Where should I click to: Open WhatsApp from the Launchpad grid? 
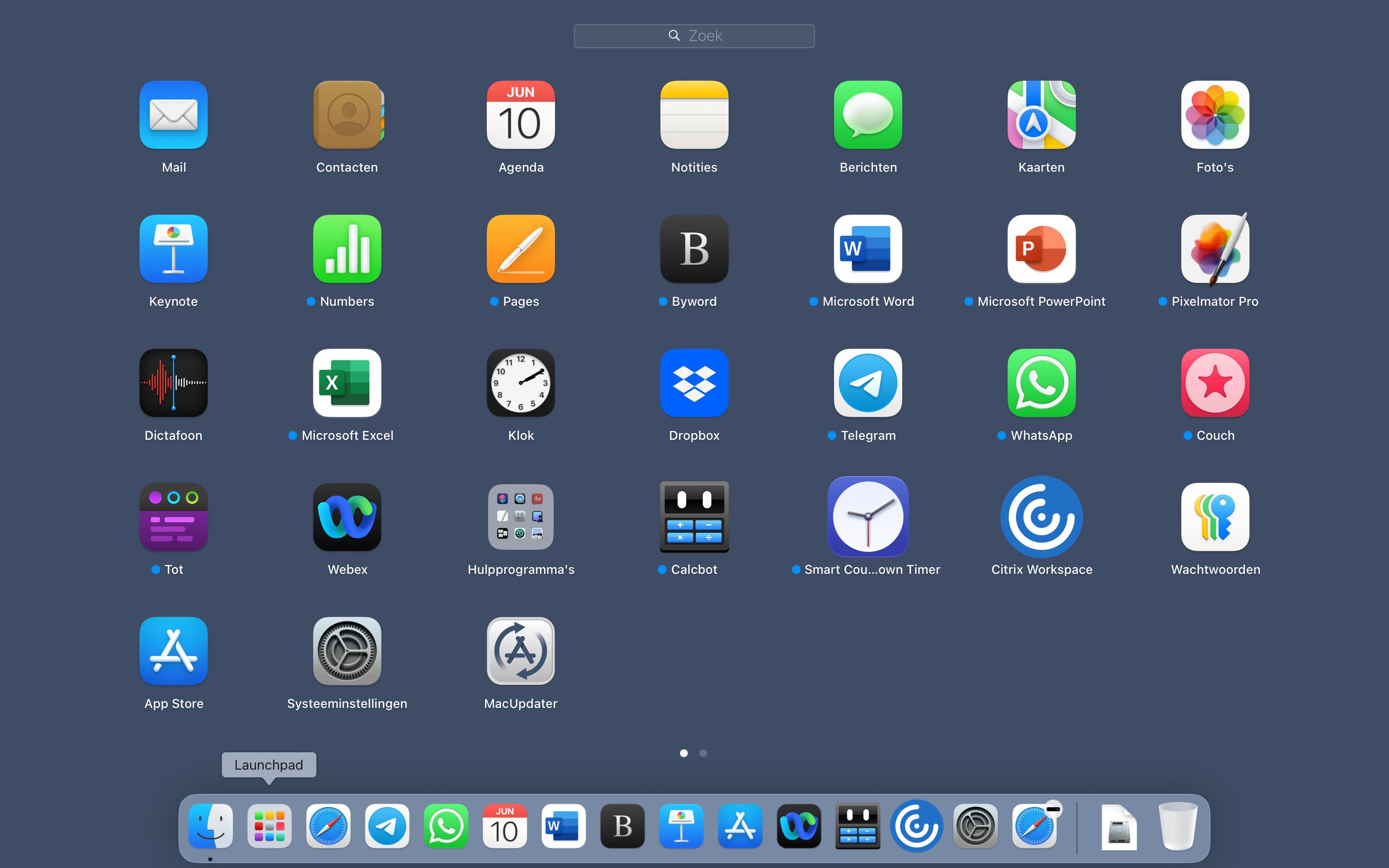[1042, 383]
